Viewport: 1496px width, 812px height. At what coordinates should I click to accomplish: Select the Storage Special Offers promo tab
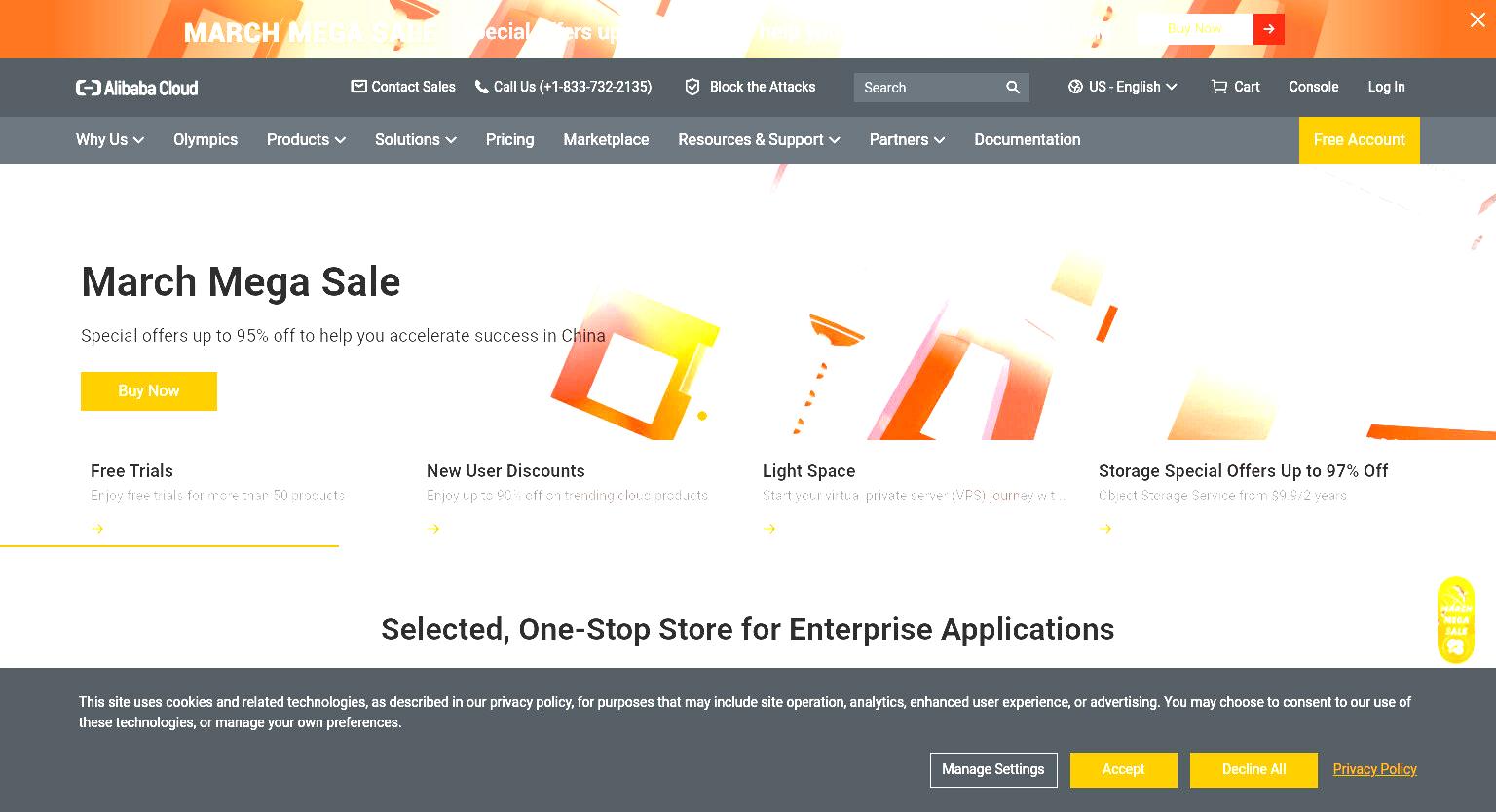pos(1244,498)
